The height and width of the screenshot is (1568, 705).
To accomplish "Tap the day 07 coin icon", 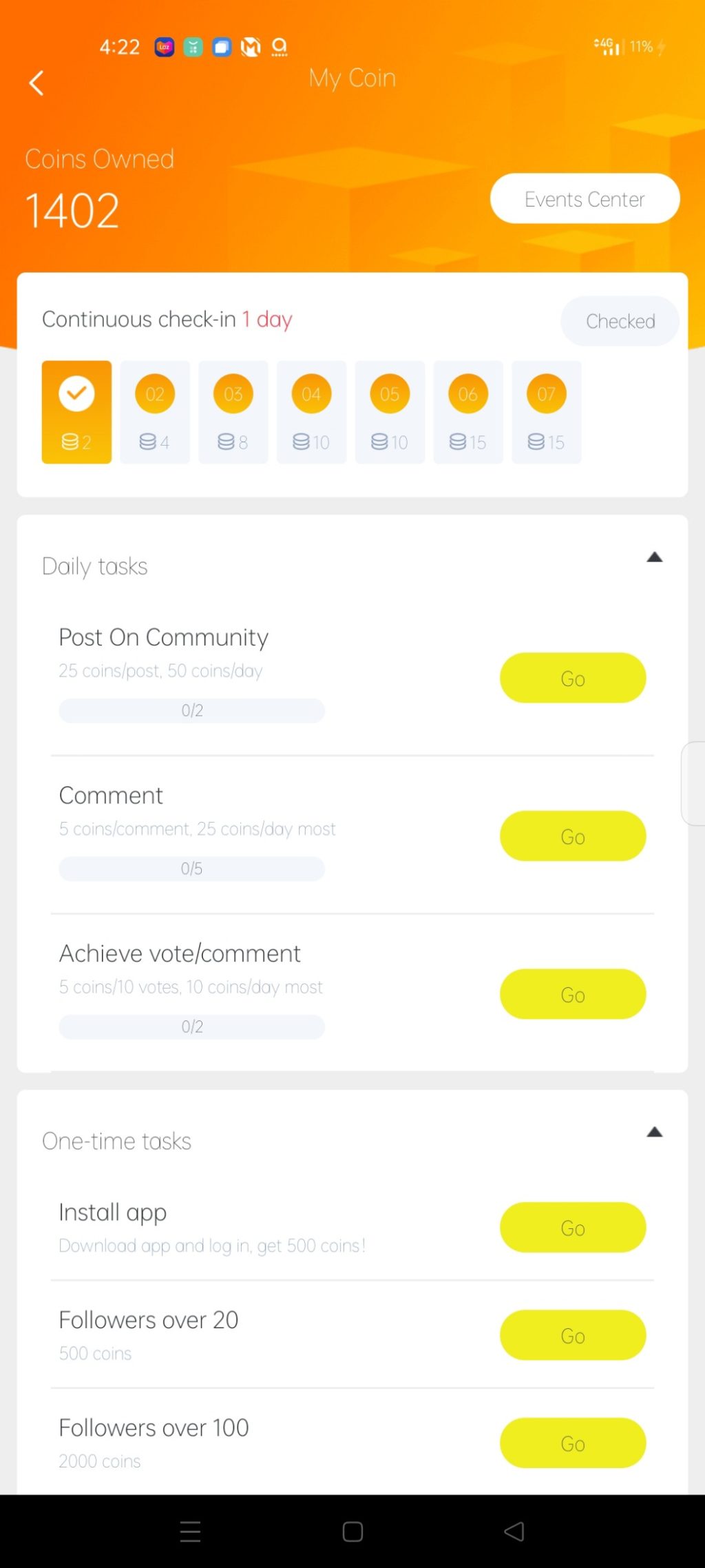I will [546, 395].
